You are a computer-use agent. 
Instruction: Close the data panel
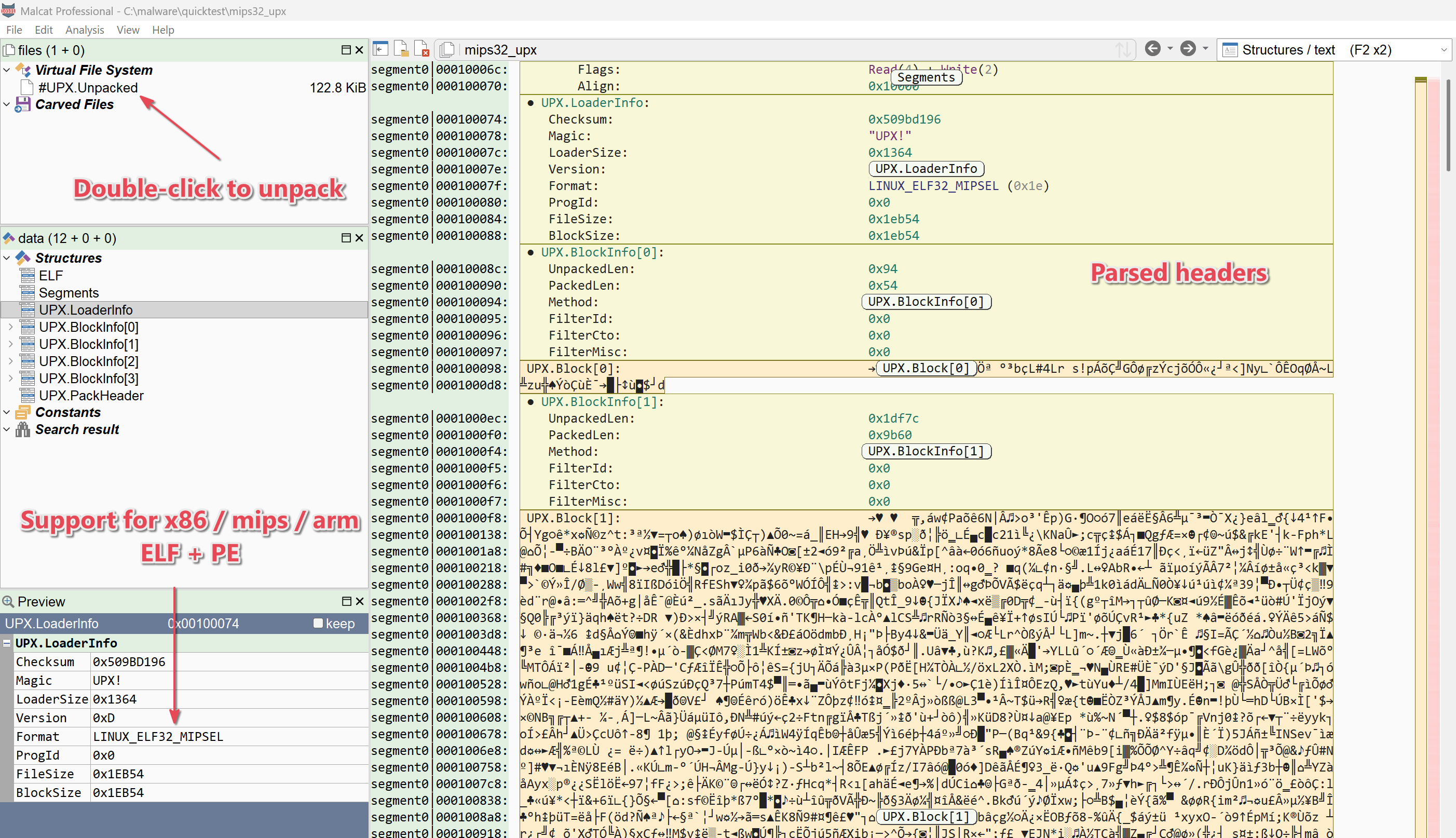360,238
